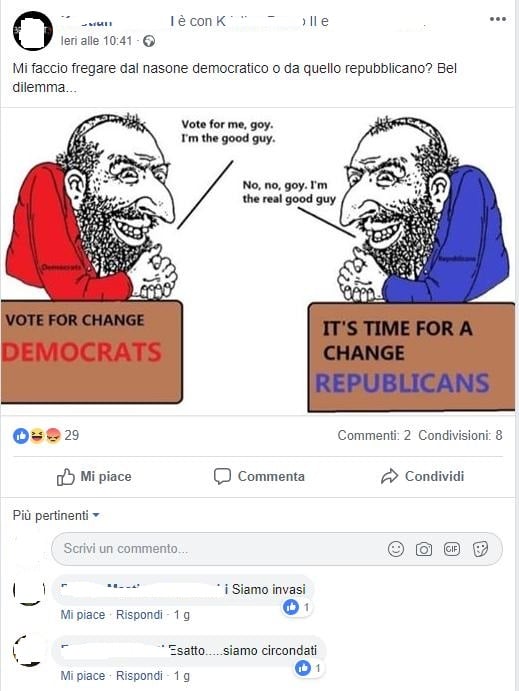Open the Commenti: 2 link

tap(374, 435)
